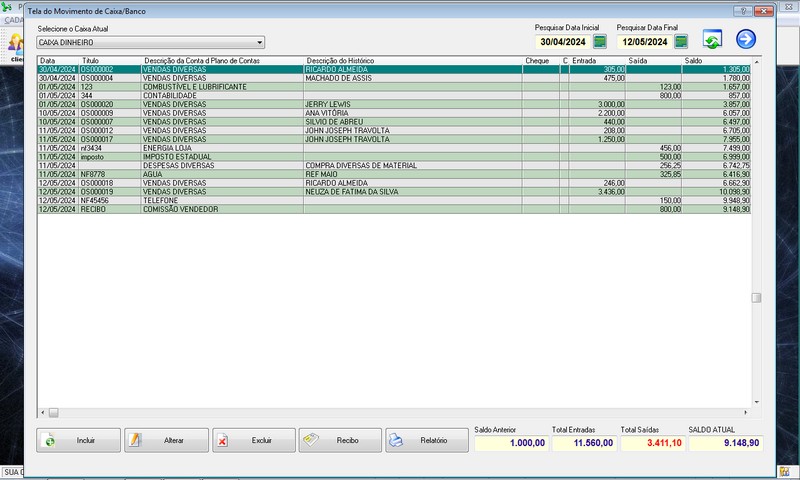This screenshot has height=480, width=800.
Task: Generate report using the Relatório button
Action: point(425,440)
